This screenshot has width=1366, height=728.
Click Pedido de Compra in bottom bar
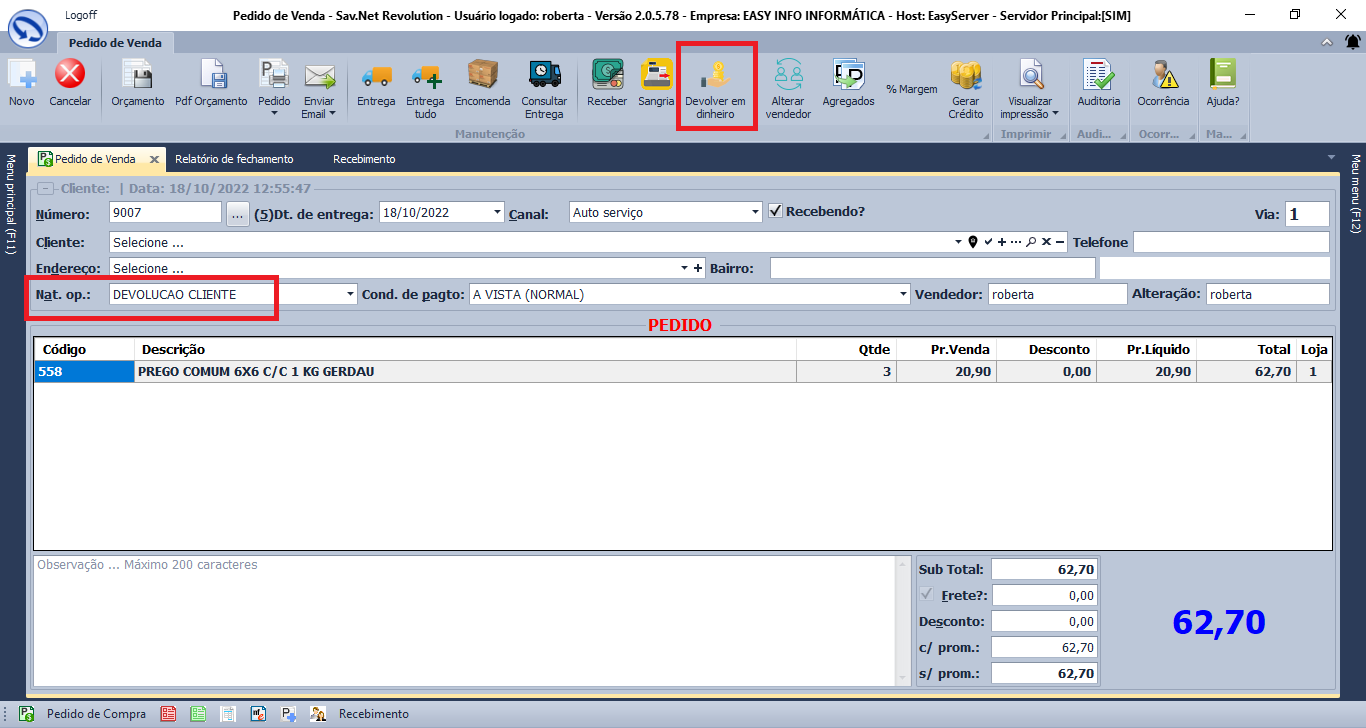(96, 714)
